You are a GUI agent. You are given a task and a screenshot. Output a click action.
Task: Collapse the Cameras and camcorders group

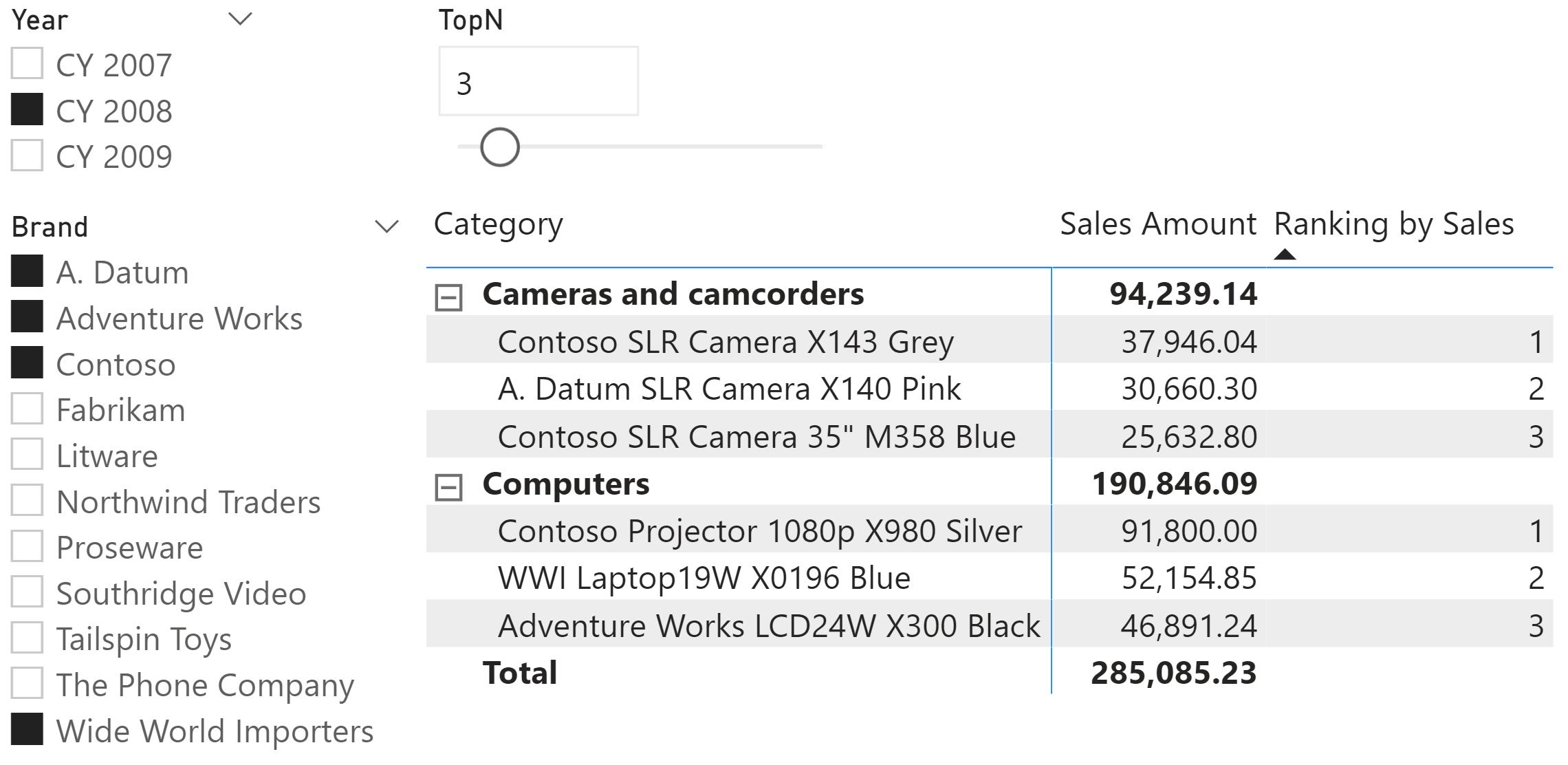(x=448, y=298)
